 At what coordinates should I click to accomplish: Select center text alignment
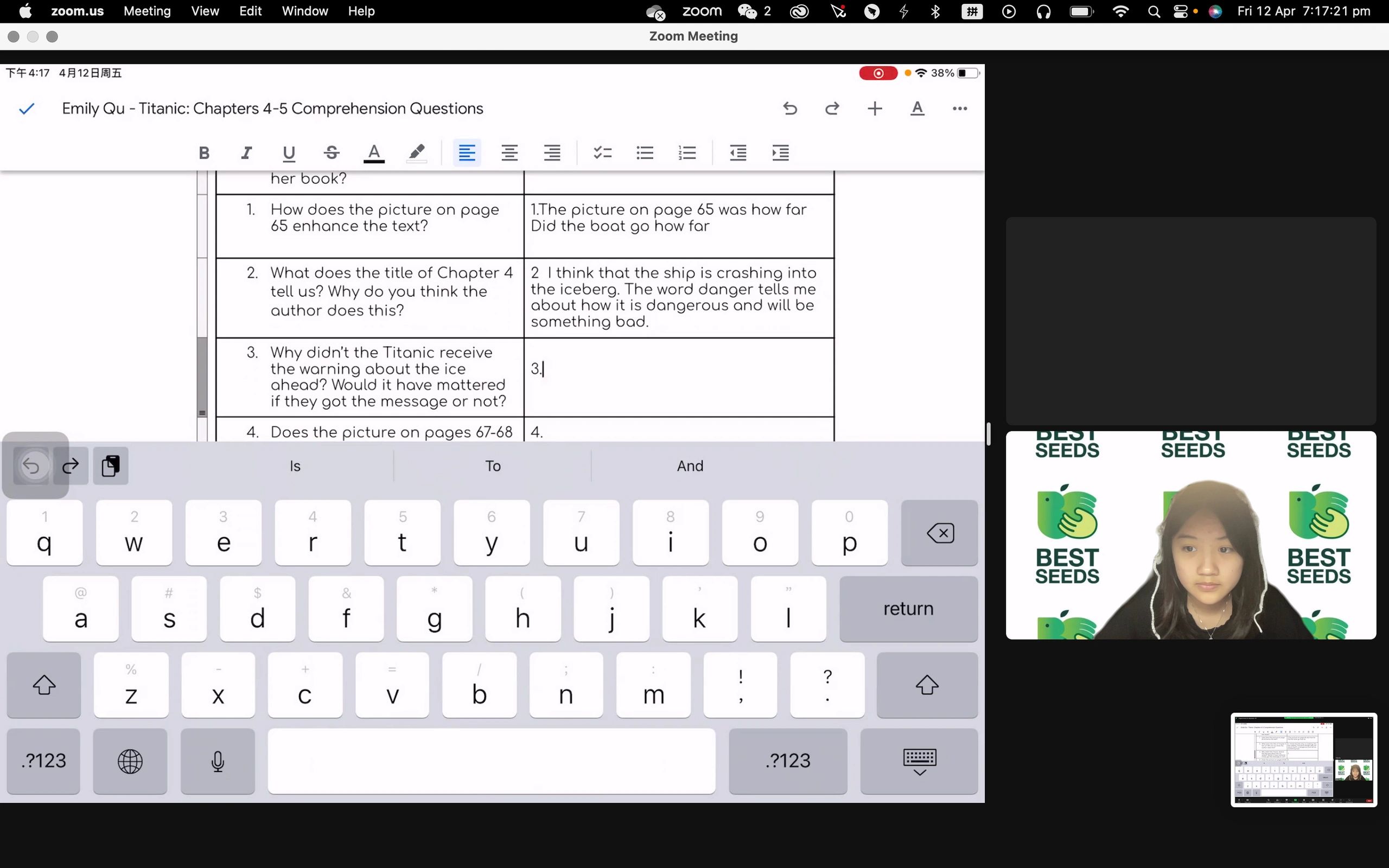click(x=509, y=152)
